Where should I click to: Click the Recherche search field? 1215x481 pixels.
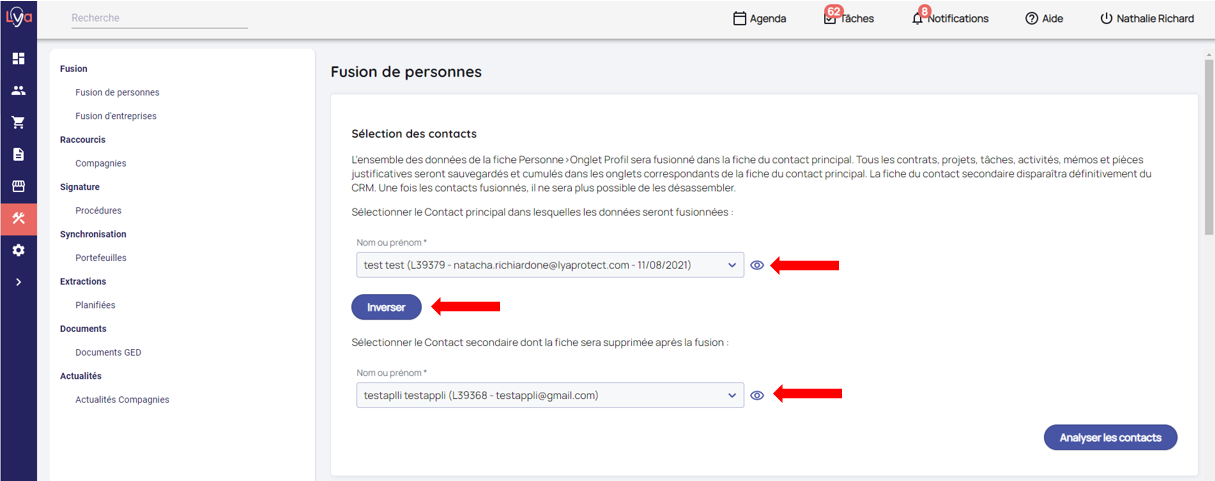click(159, 18)
